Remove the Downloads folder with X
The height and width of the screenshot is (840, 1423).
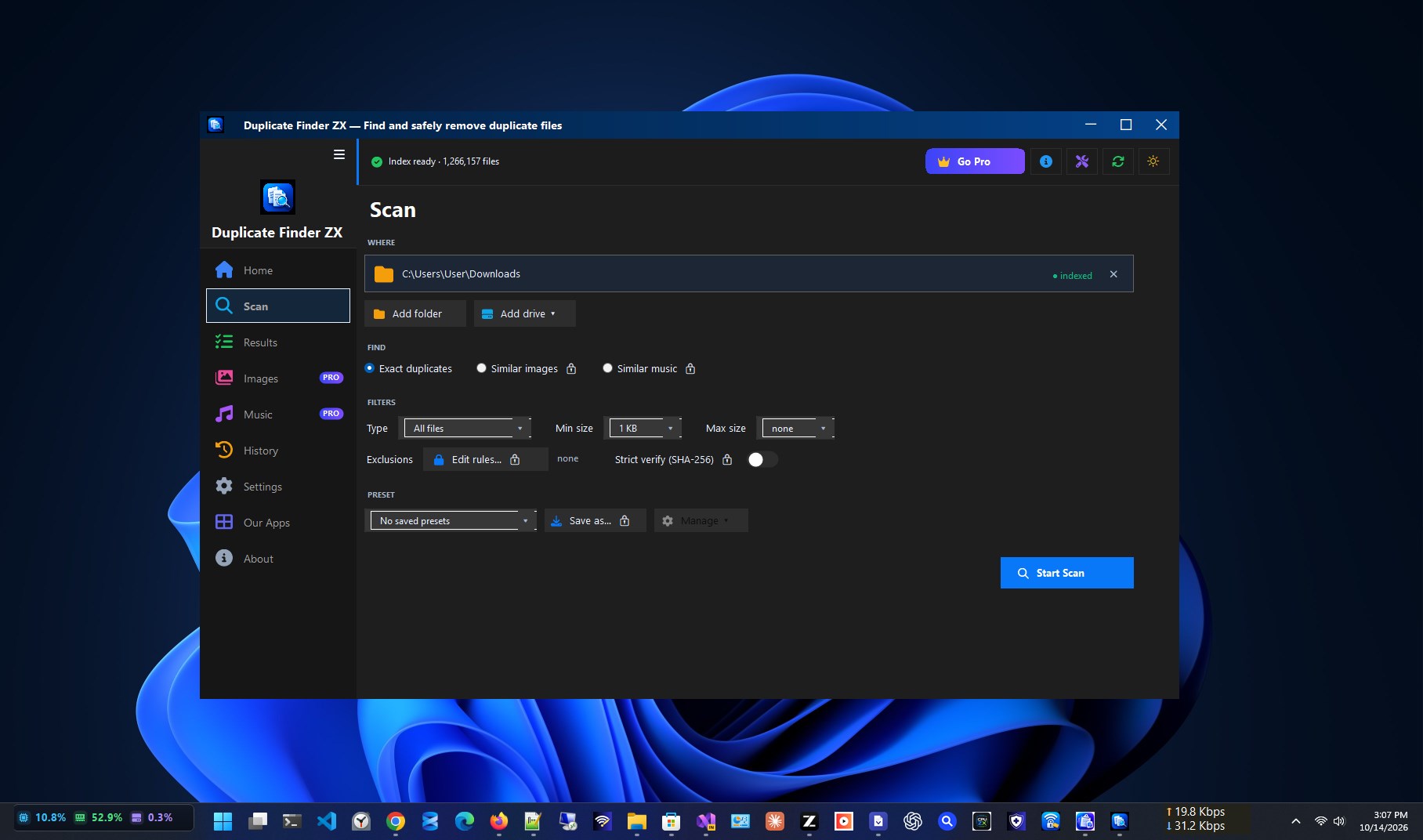click(1113, 274)
